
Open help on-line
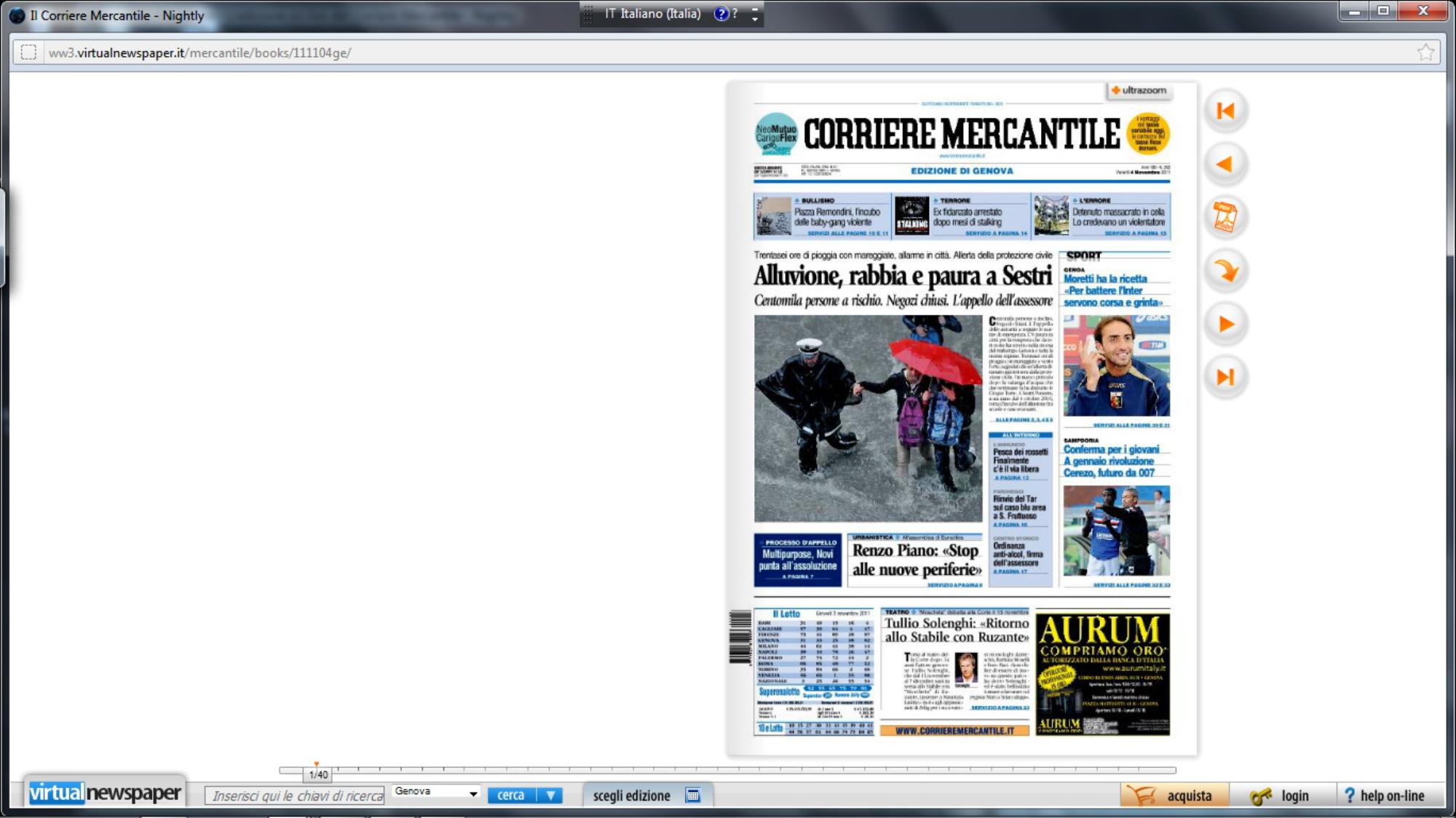(x=1384, y=795)
